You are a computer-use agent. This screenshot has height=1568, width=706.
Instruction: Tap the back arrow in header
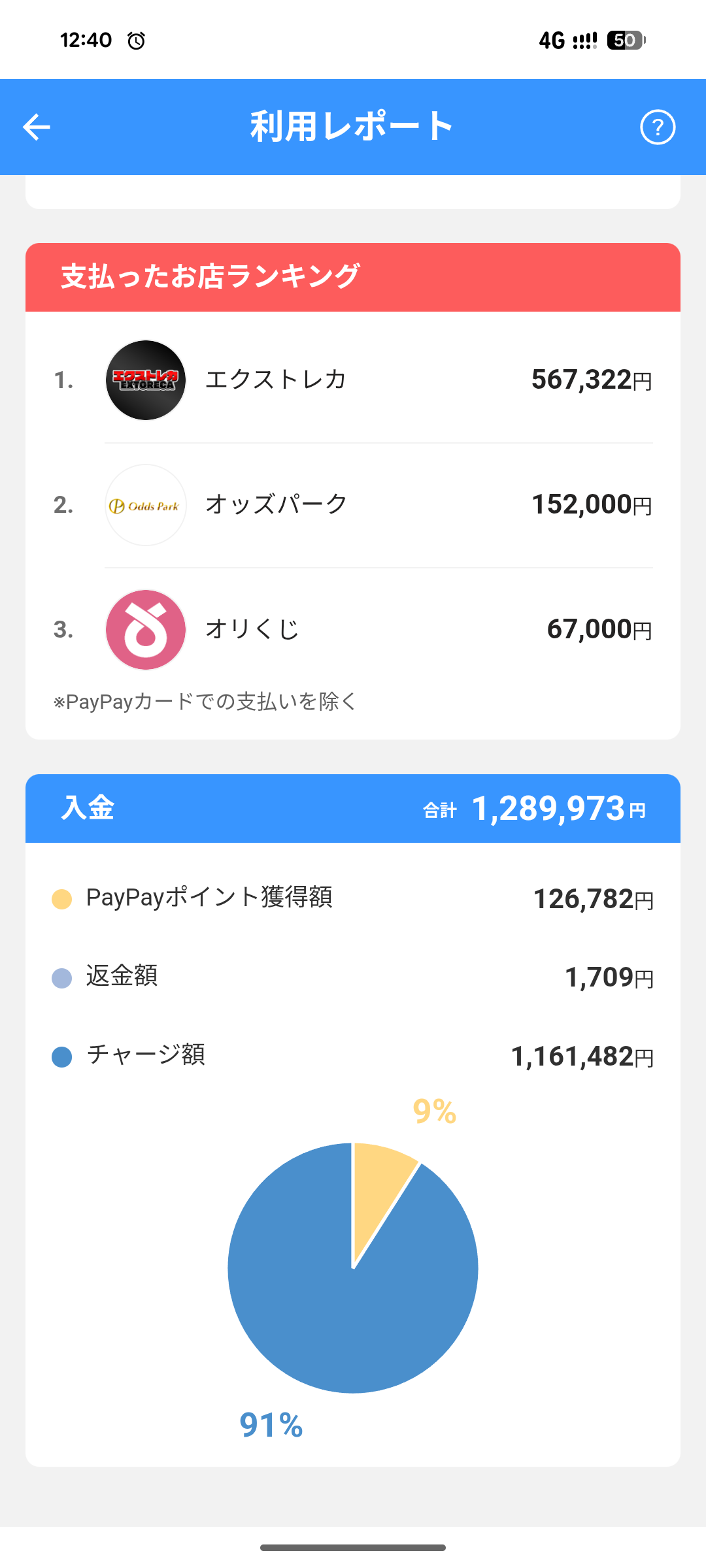click(x=37, y=127)
